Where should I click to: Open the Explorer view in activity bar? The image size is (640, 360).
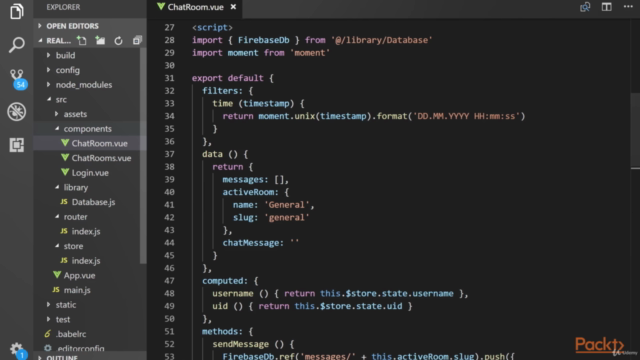coord(17,11)
